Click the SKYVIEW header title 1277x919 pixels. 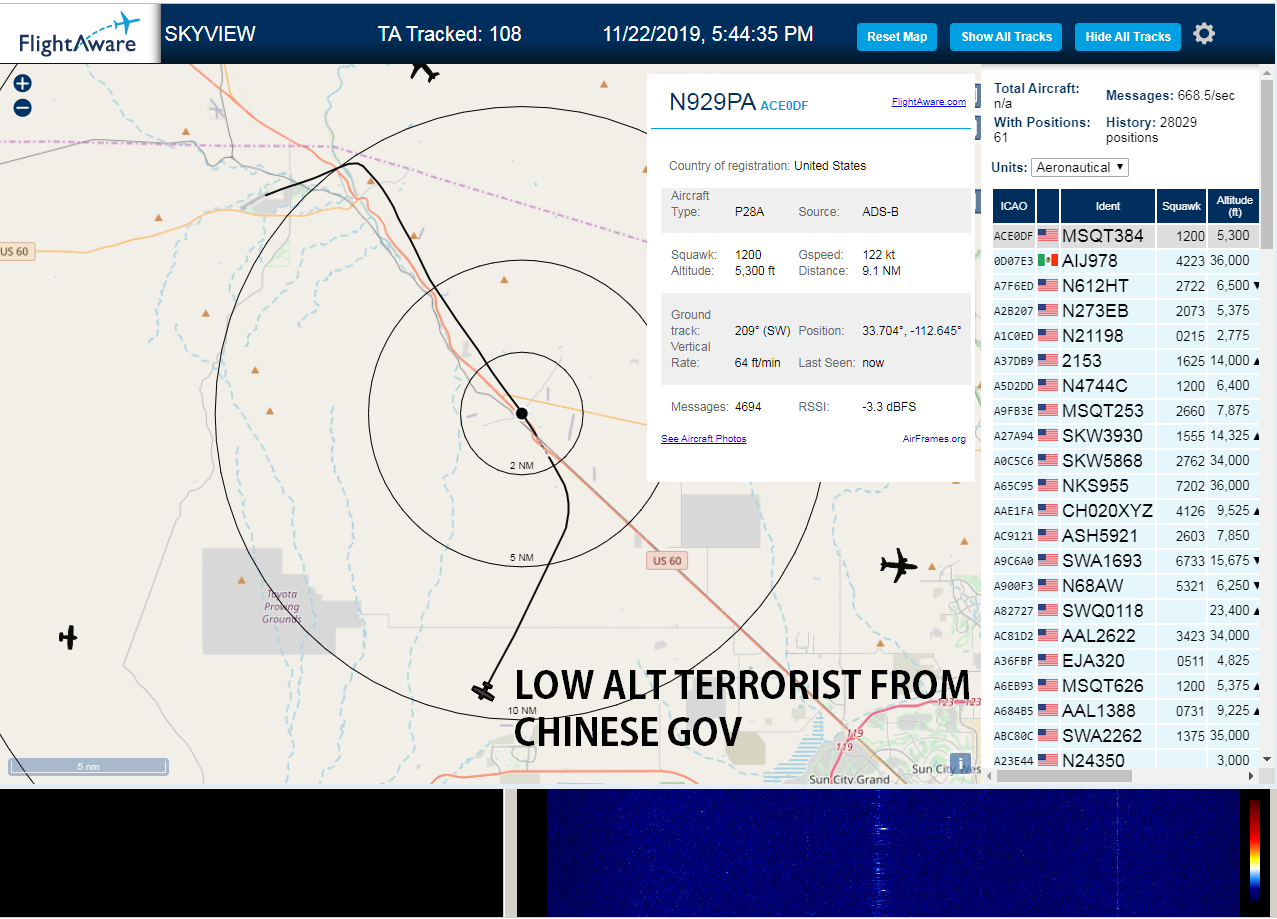coord(210,34)
